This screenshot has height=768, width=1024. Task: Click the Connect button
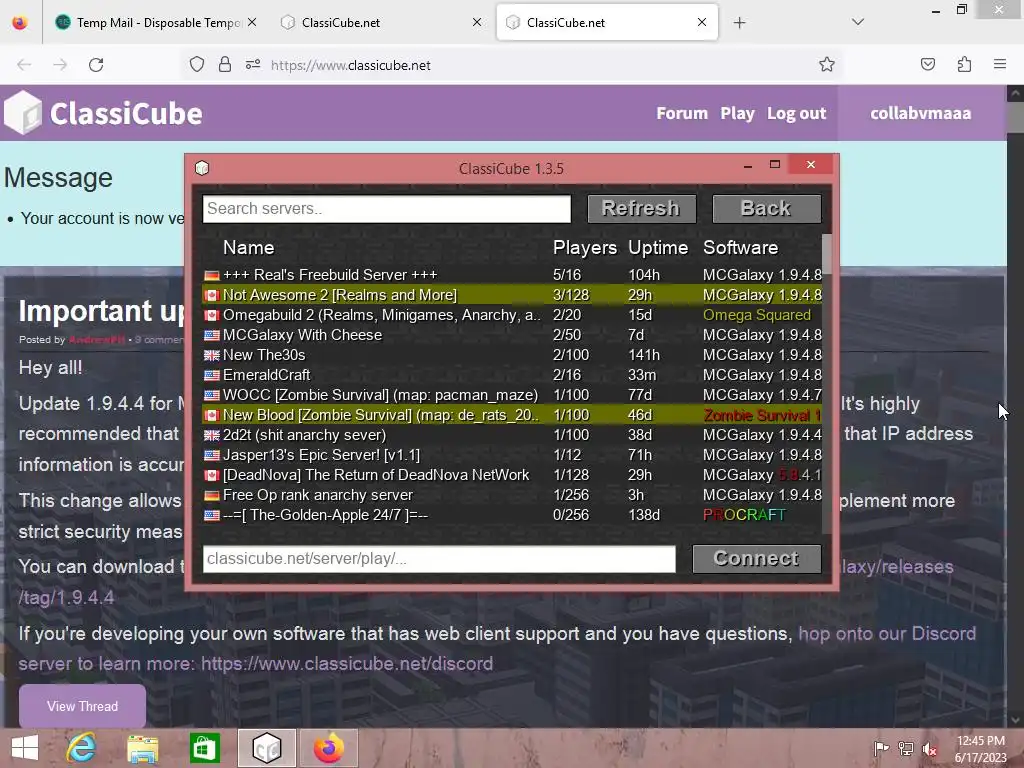[756, 559]
